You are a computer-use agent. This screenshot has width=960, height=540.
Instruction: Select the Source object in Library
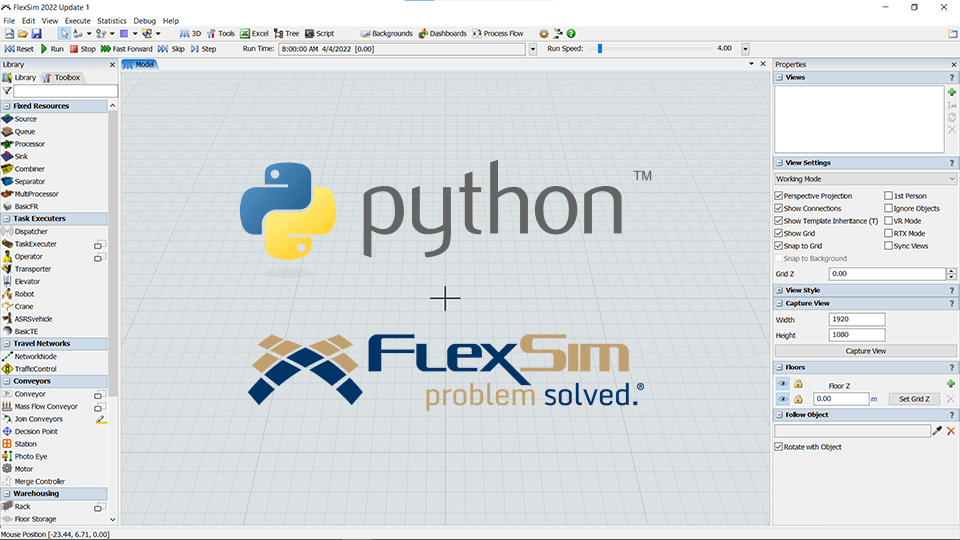point(20,119)
